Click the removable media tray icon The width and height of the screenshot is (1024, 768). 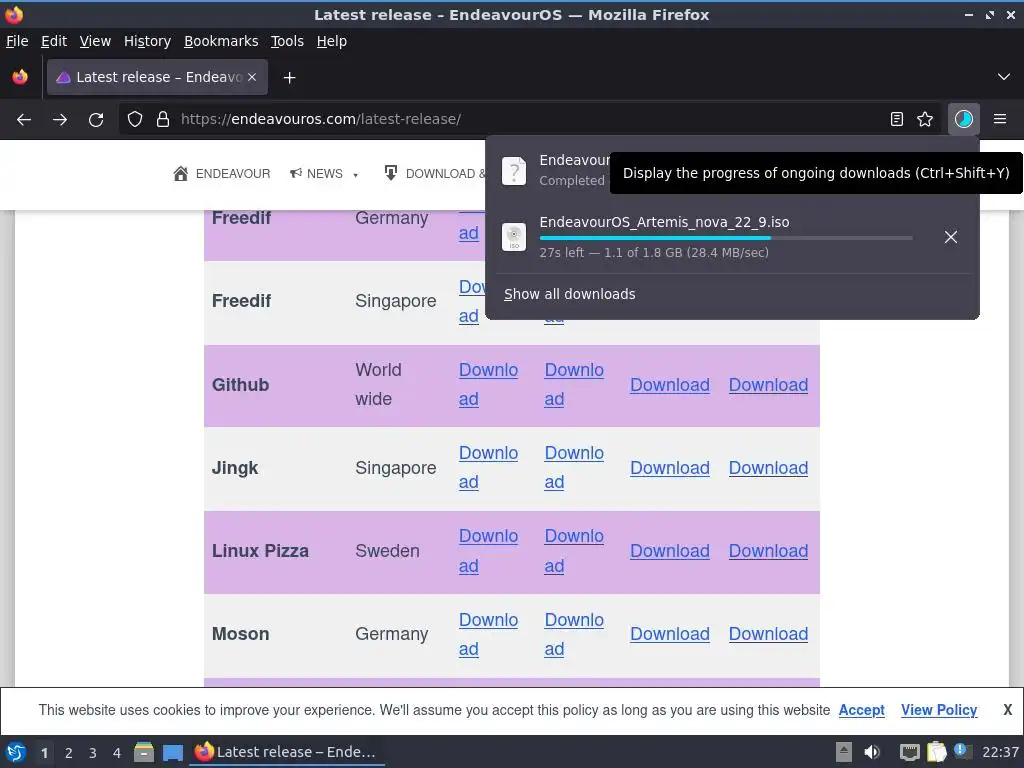coord(844,752)
